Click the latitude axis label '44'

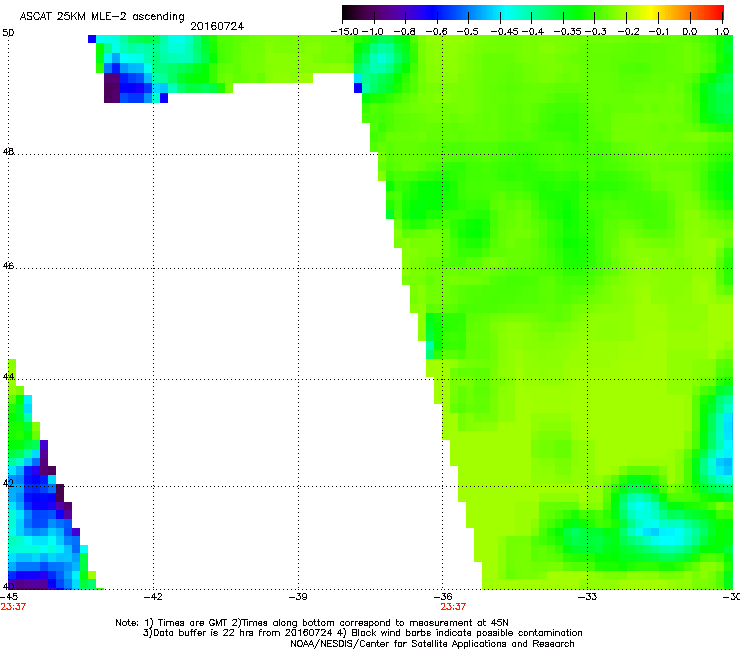(8, 377)
